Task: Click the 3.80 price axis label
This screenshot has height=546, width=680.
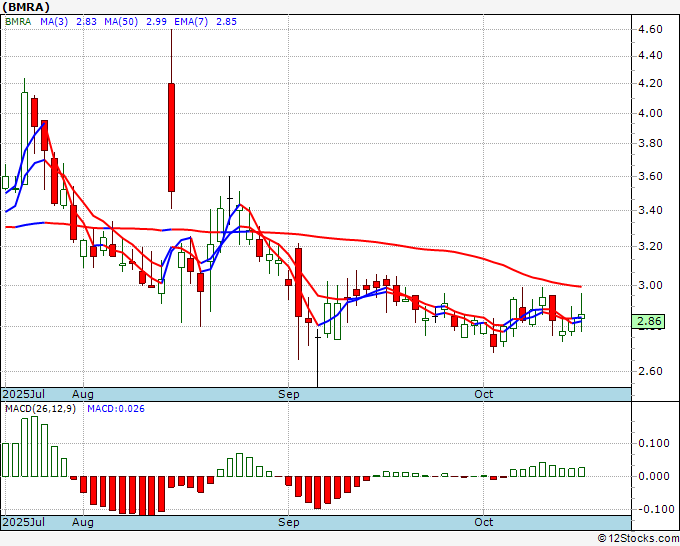Action: click(x=651, y=143)
